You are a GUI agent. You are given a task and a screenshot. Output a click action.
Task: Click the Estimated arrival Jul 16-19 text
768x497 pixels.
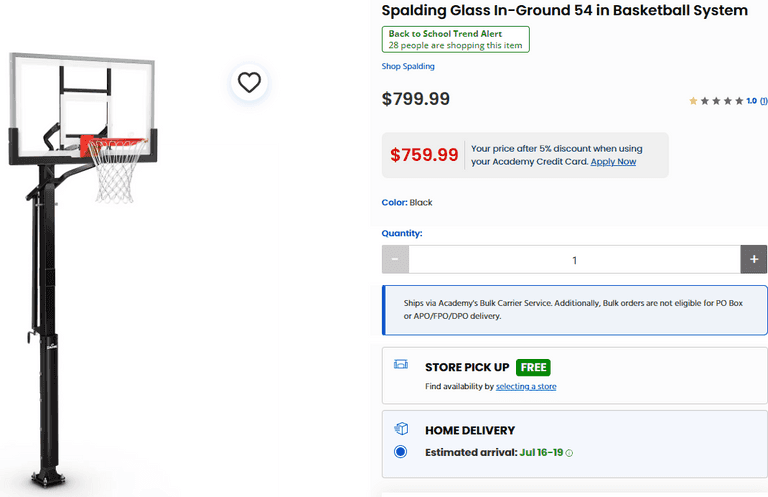click(x=494, y=452)
